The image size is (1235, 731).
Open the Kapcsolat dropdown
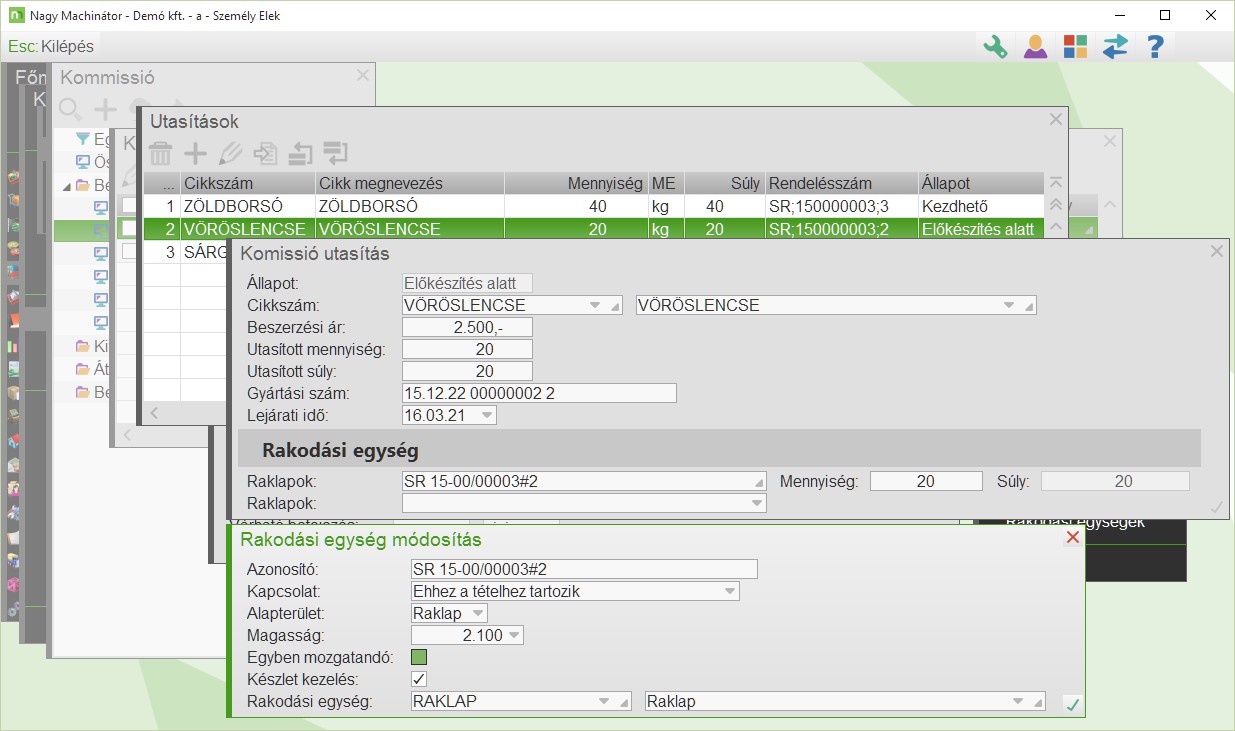pyautogui.click(x=730, y=591)
